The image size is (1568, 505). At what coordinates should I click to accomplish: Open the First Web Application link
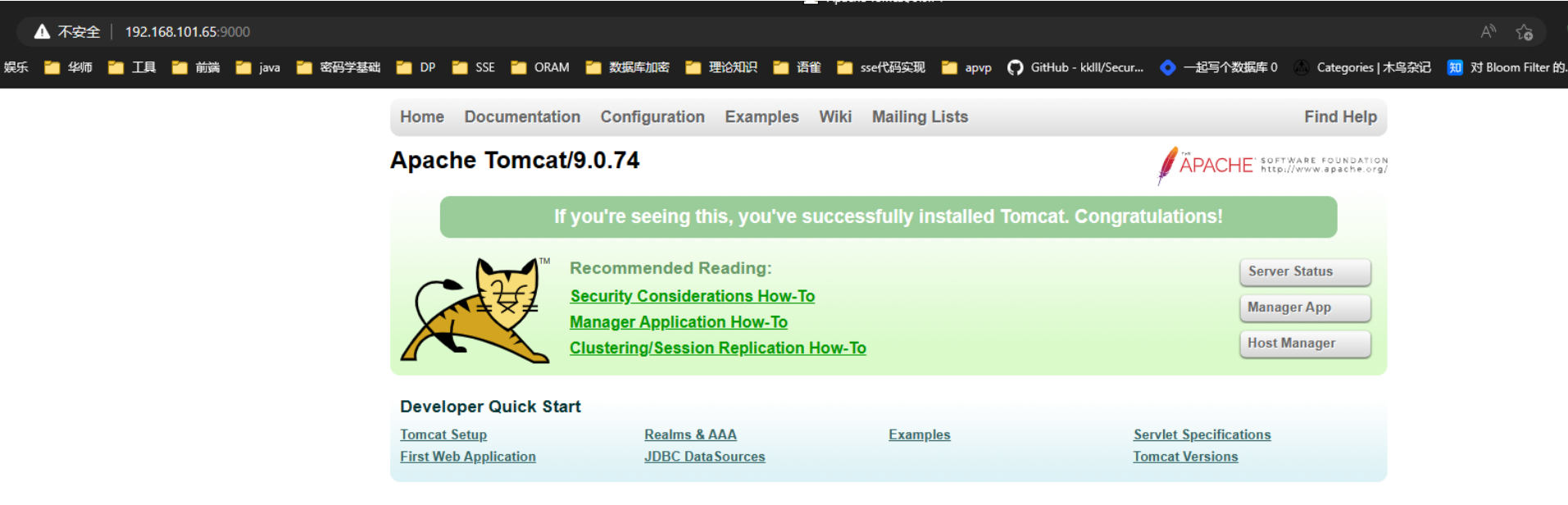[x=468, y=457]
